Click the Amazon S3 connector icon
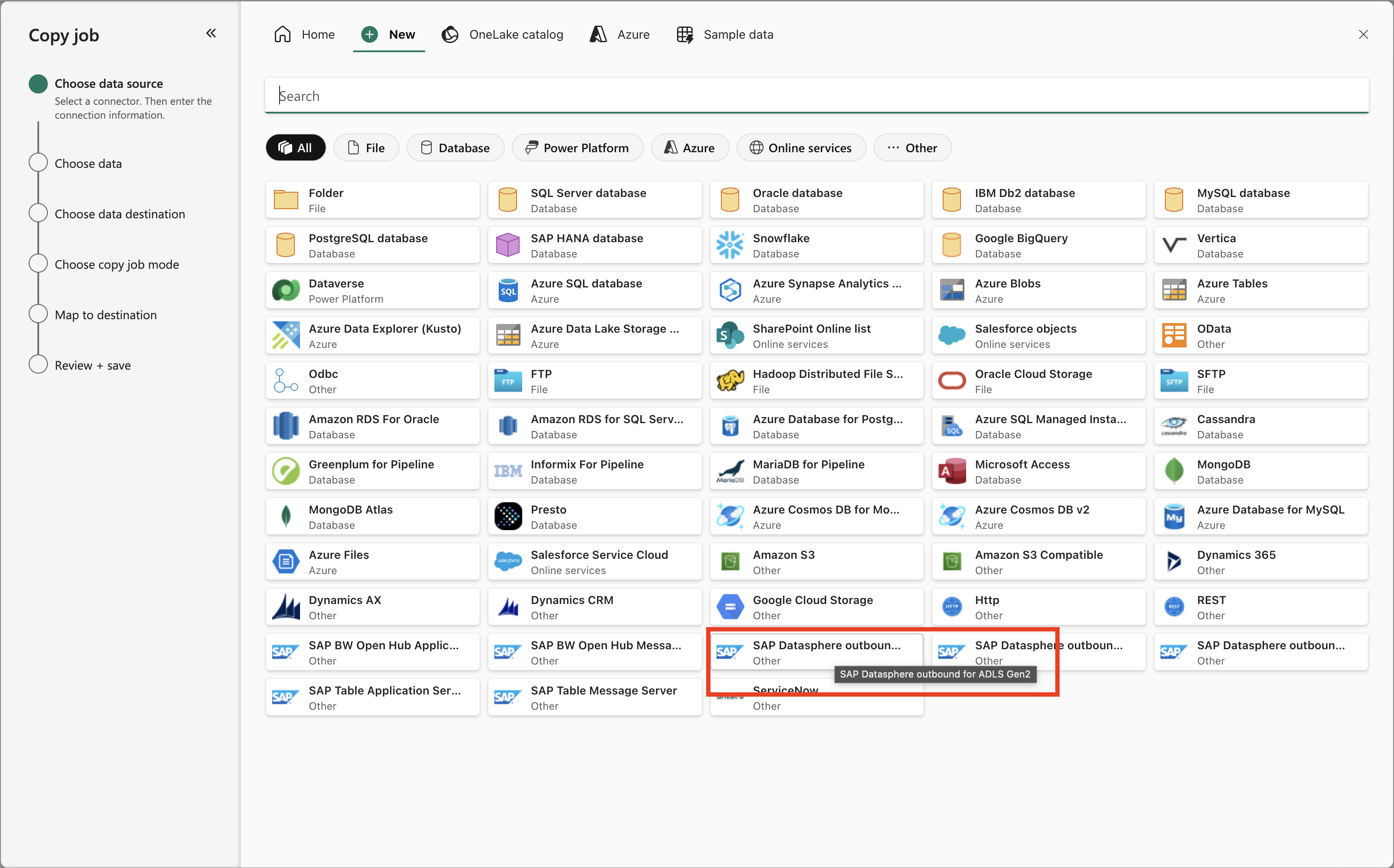Viewport: 1394px width, 868px height. tap(730, 561)
